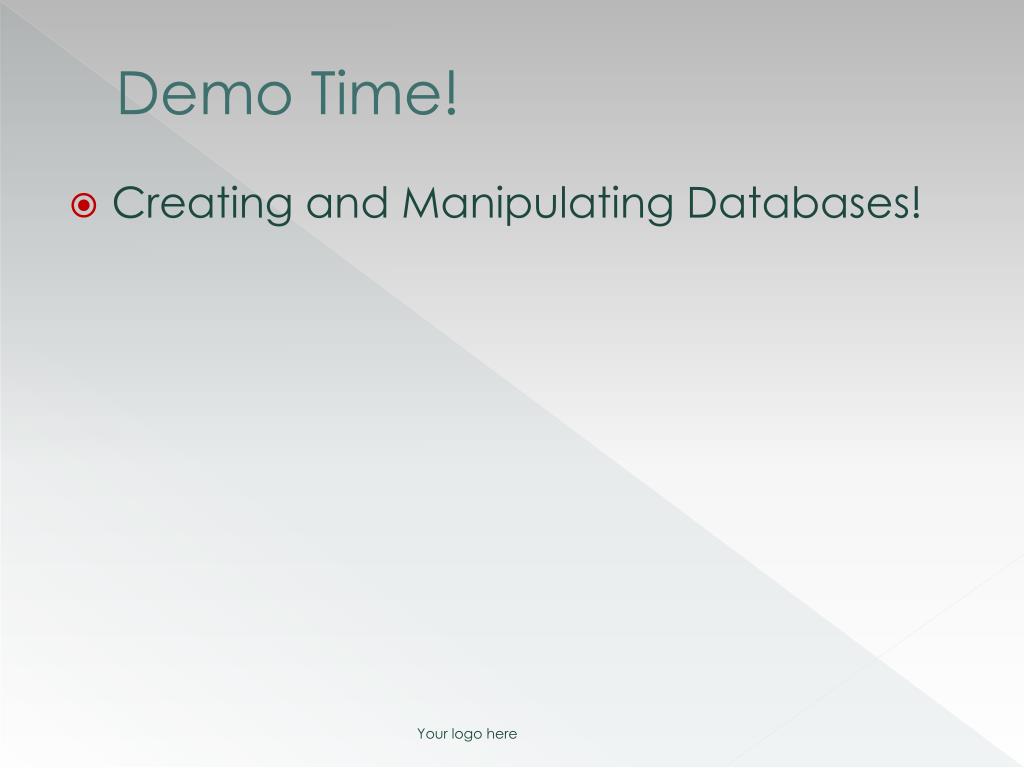Click the red bullet marker icon
This screenshot has height=768, width=1024.
point(84,206)
